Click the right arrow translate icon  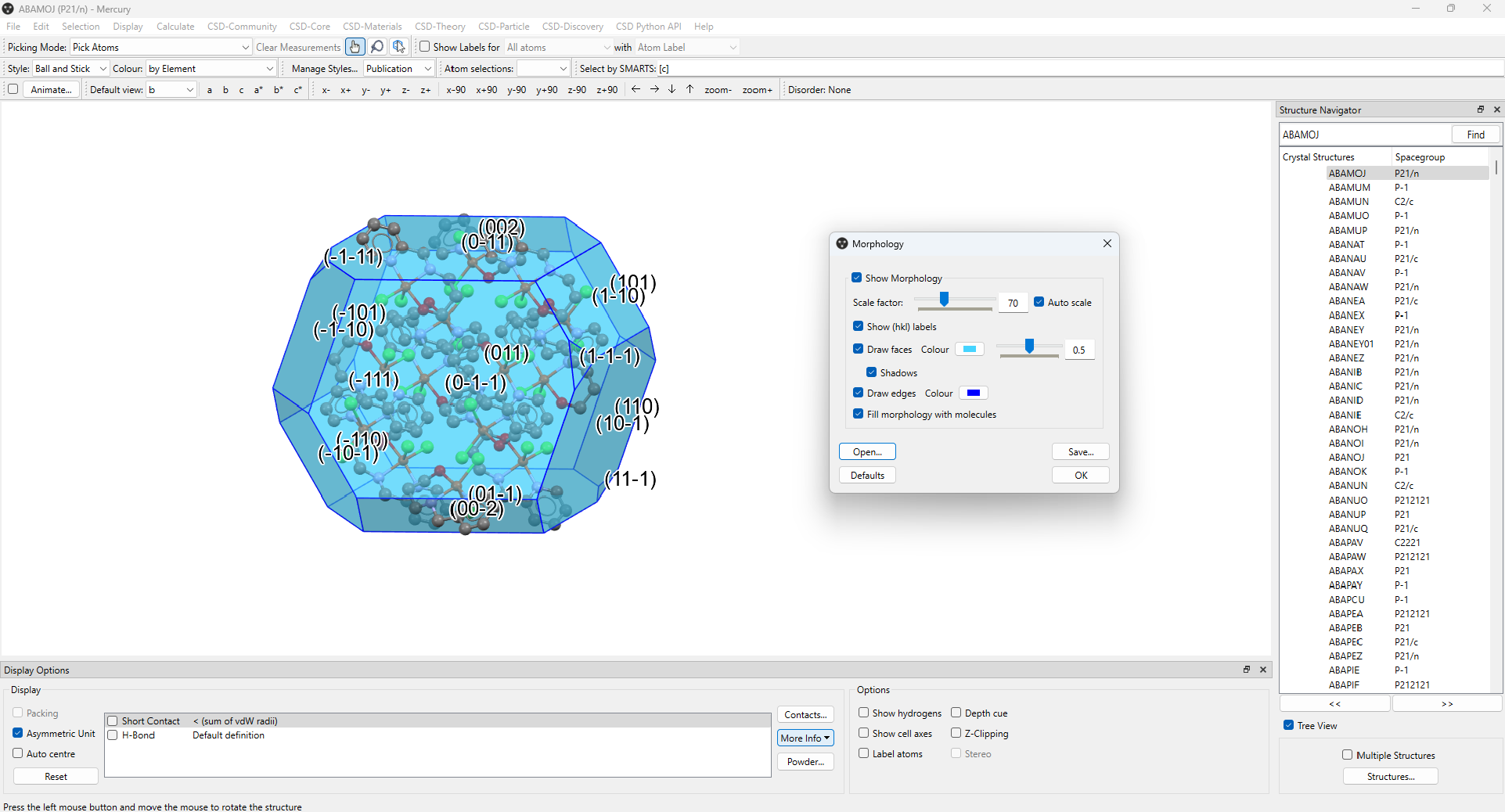tap(654, 89)
